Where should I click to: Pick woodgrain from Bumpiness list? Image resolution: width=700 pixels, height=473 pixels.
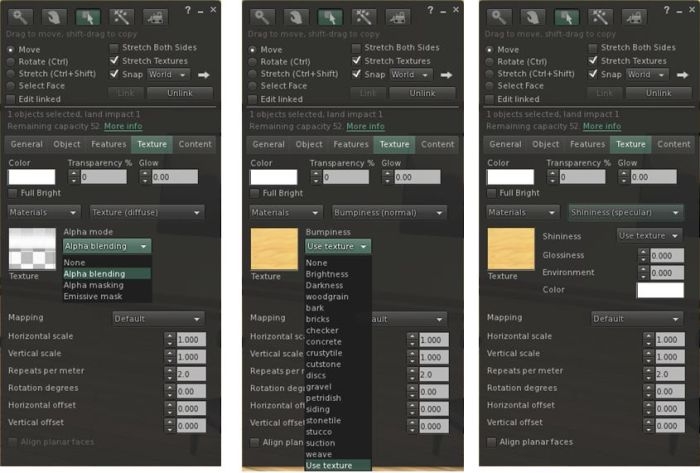coord(338,296)
